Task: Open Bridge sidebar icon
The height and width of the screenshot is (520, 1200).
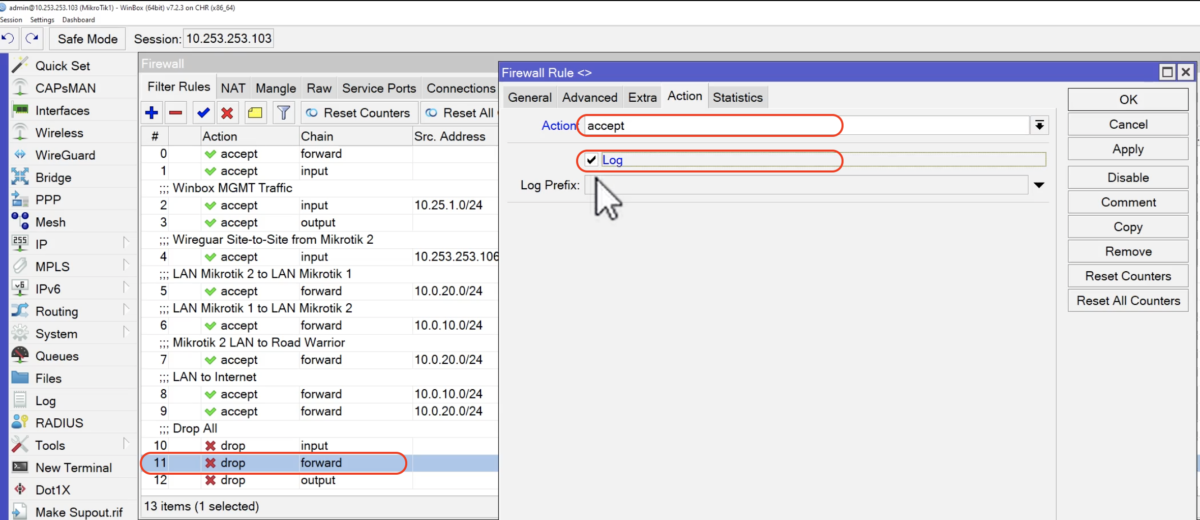Action: click(20, 178)
